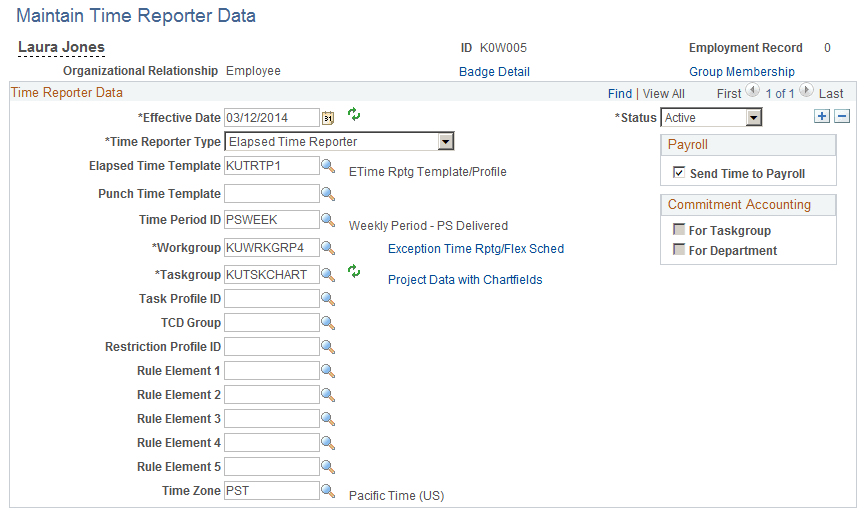
Task: Toggle Send Time to Payroll checkbox
Action: tap(678, 172)
